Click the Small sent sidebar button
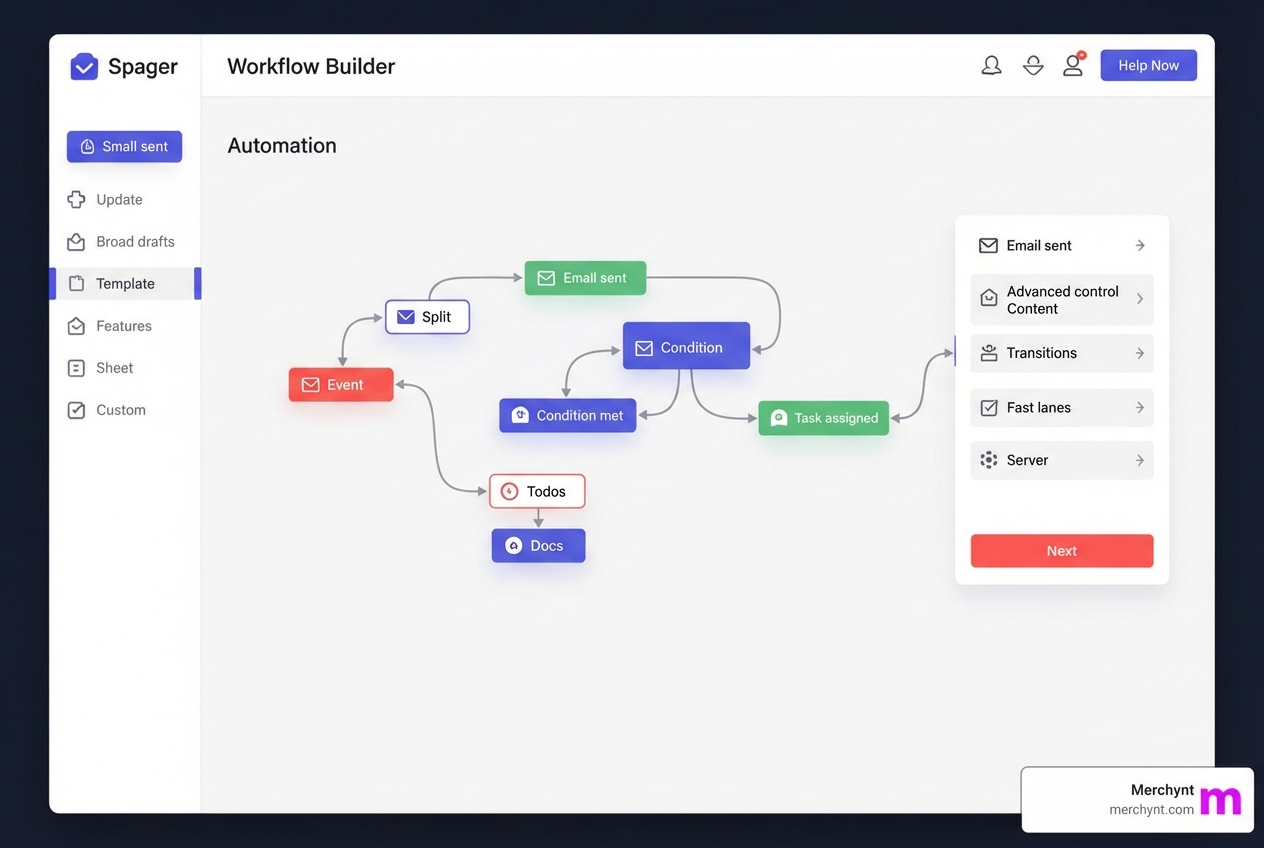 124,146
